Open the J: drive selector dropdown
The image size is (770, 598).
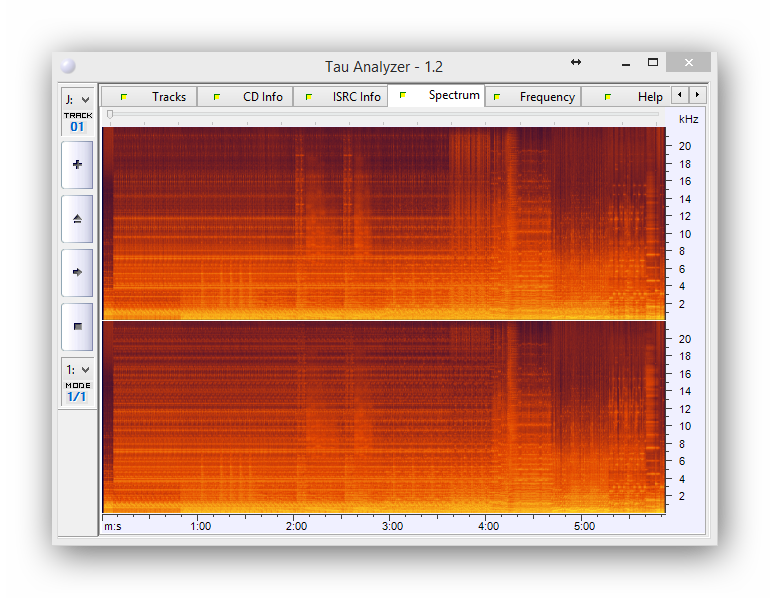77,99
